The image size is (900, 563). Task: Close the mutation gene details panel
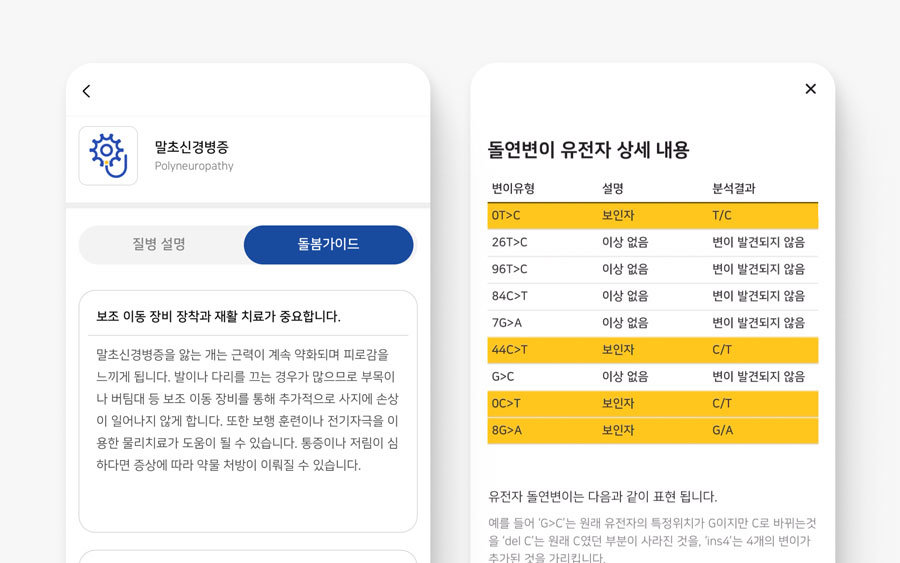pyautogui.click(x=810, y=89)
